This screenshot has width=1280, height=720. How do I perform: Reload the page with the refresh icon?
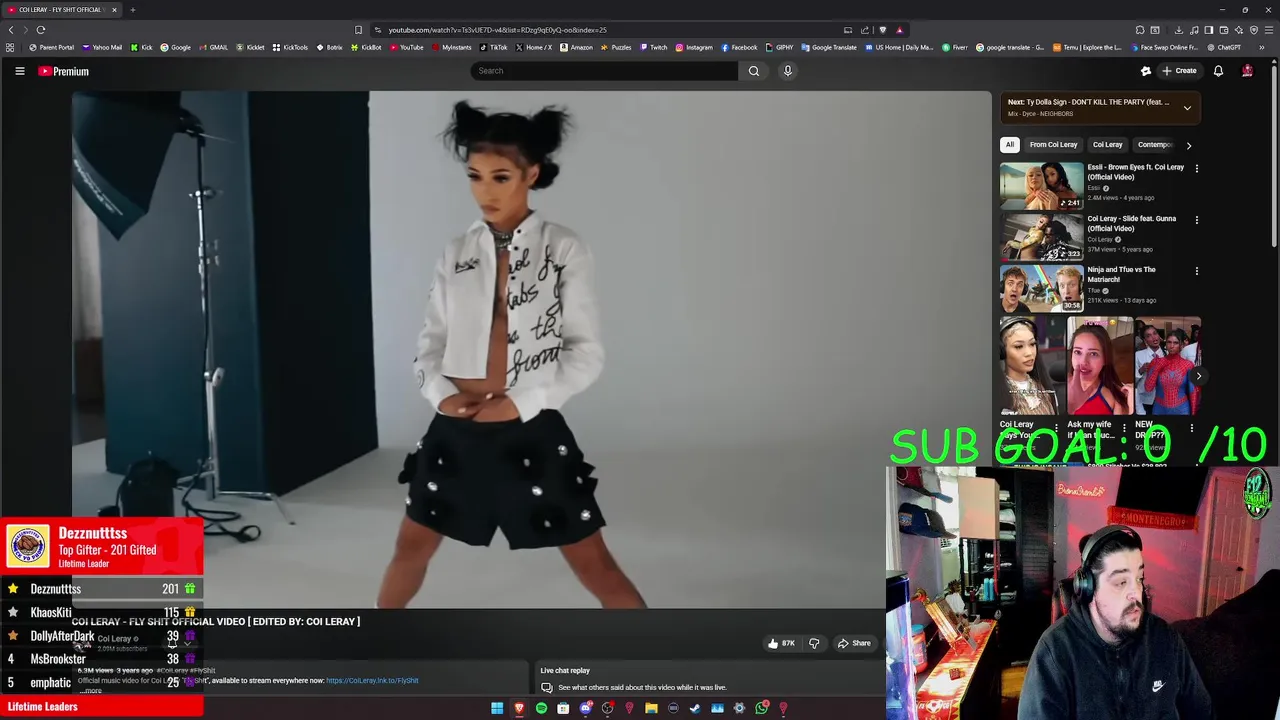click(41, 30)
